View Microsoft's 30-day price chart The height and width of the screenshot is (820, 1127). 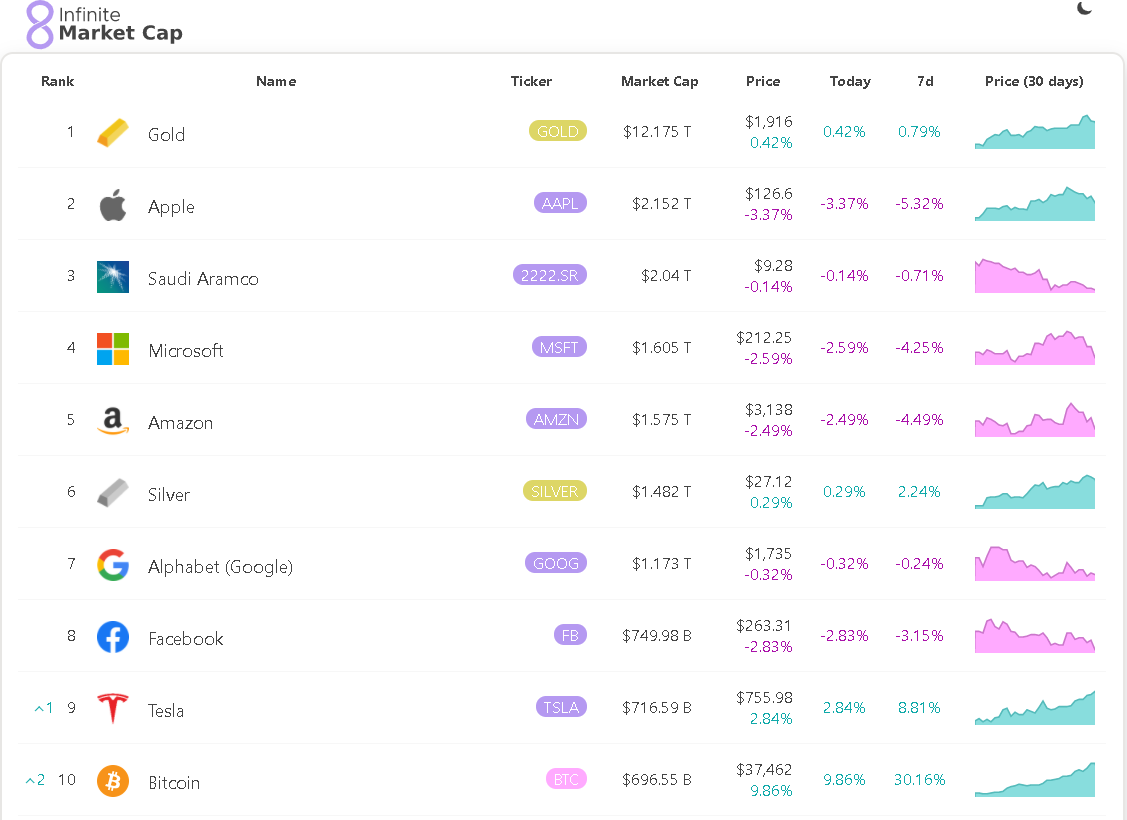(x=1035, y=347)
